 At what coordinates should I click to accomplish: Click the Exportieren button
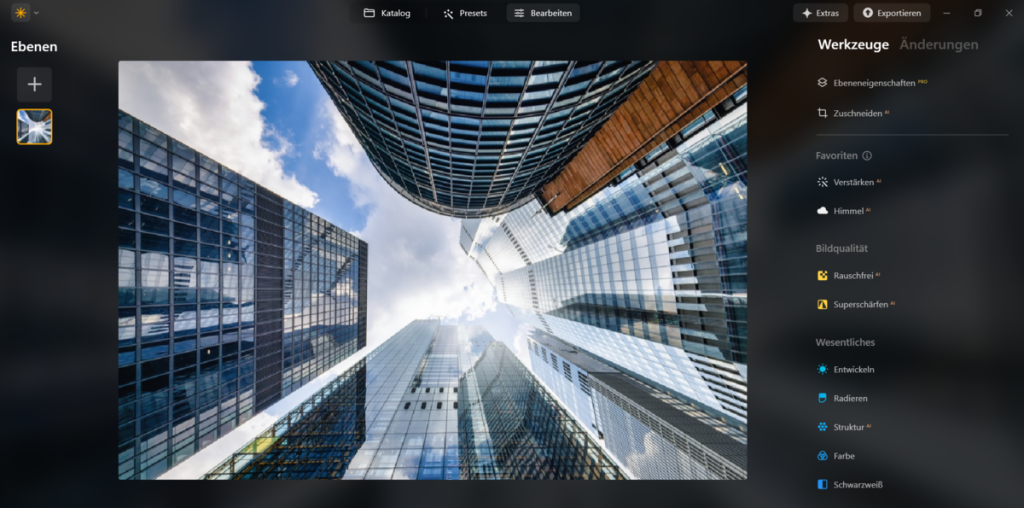(891, 13)
